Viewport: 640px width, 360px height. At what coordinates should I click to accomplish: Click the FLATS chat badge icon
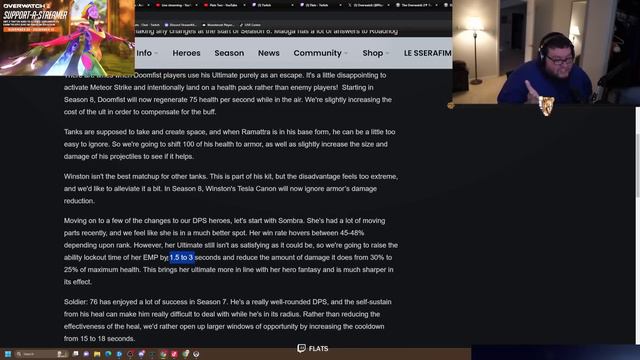(301, 348)
